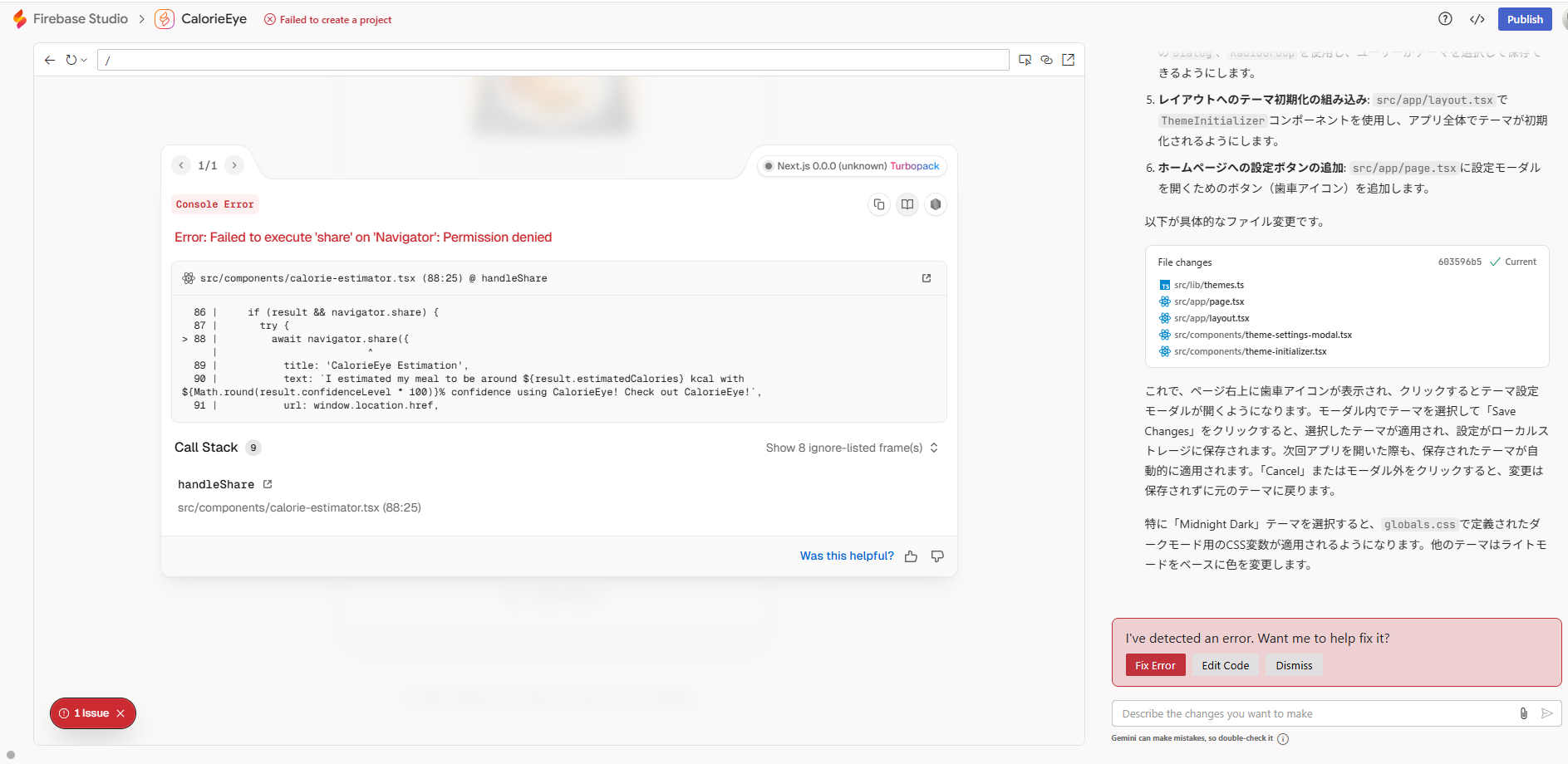Dismiss the detected error prompt
Image resolution: width=1568 pixels, height=764 pixels.
pos(1294,665)
